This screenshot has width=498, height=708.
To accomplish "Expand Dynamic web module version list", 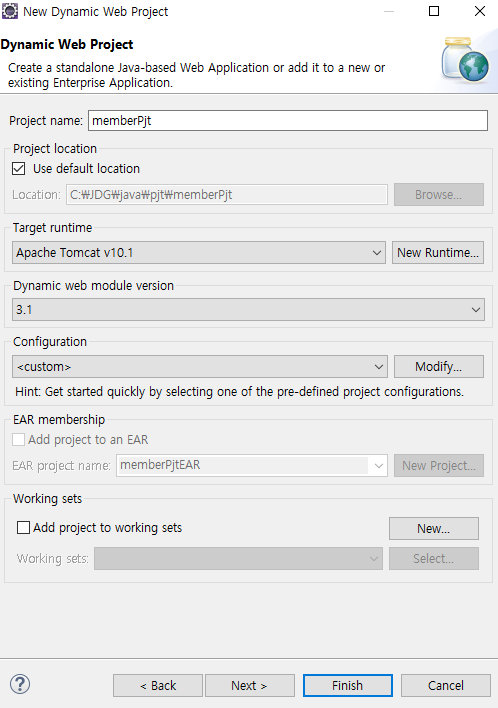I will 248,310.
